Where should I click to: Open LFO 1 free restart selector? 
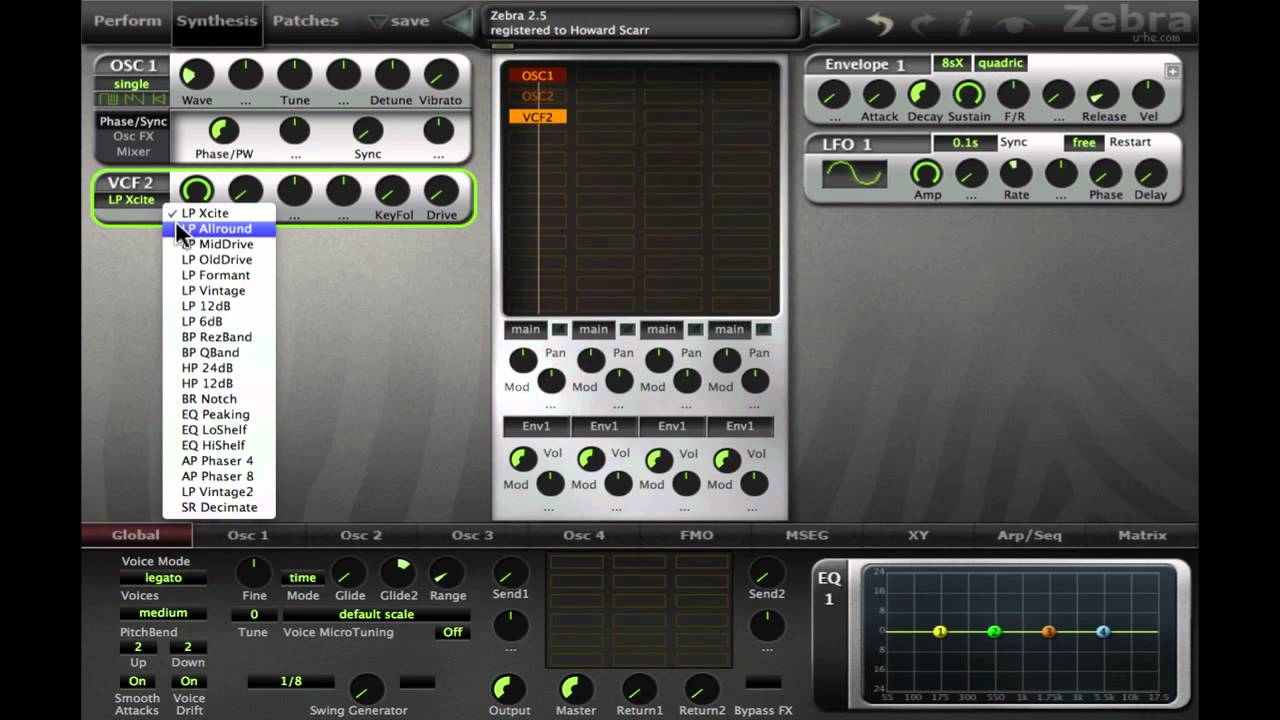point(1083,143)
